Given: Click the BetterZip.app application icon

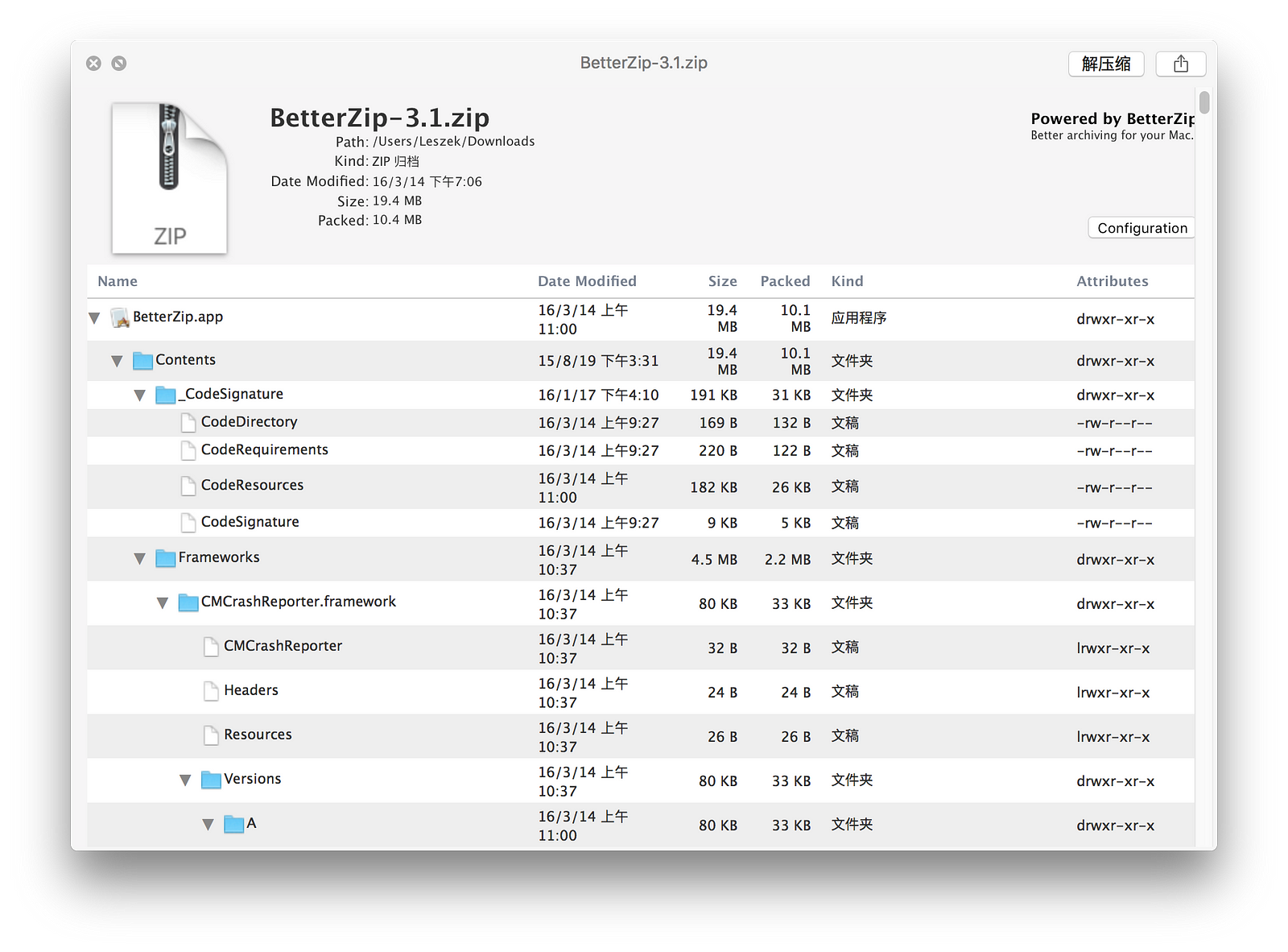Looking at the screenshot, I should (120, 318).
